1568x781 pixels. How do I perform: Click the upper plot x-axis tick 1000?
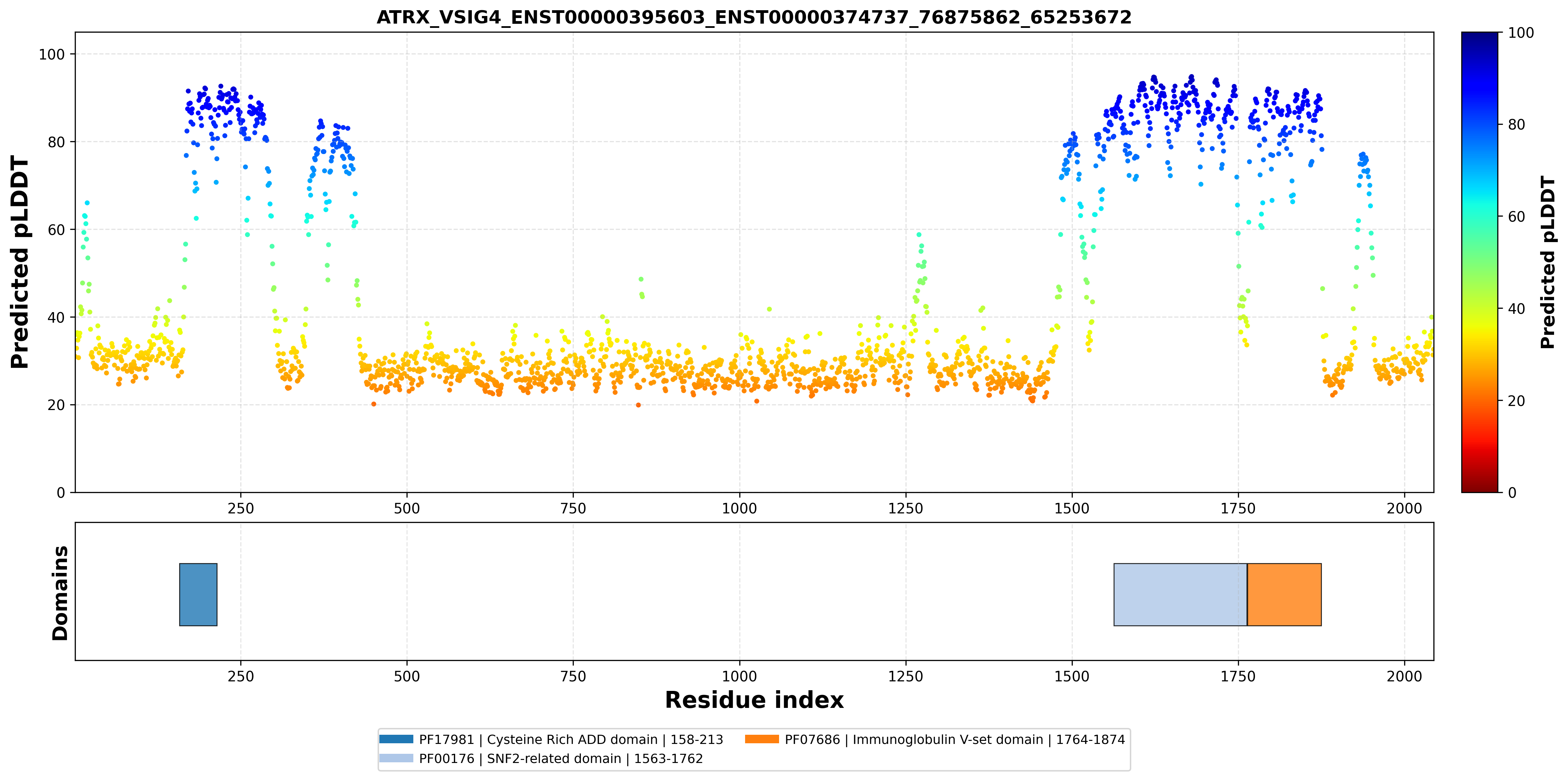[739, 508]
